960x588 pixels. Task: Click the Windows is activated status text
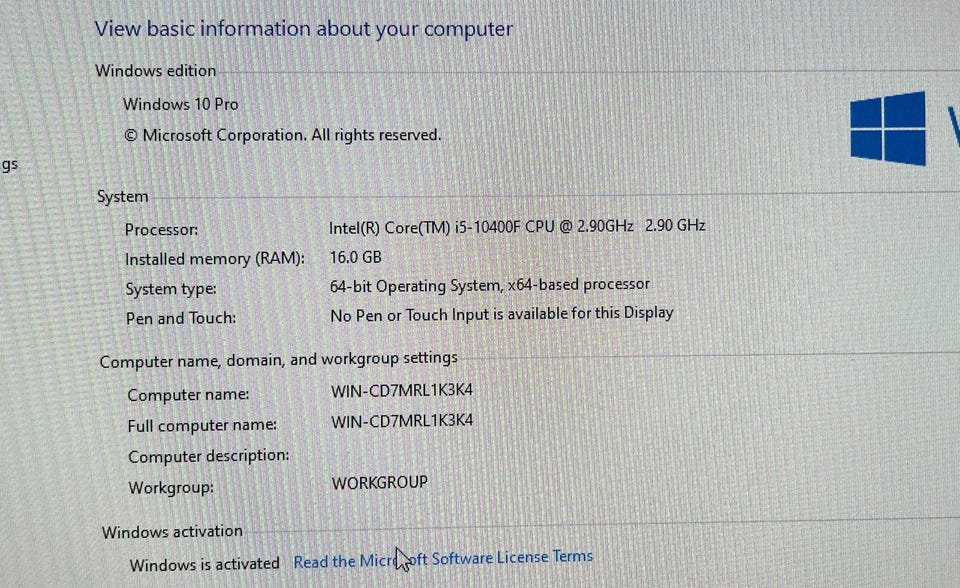coord(204,564)
